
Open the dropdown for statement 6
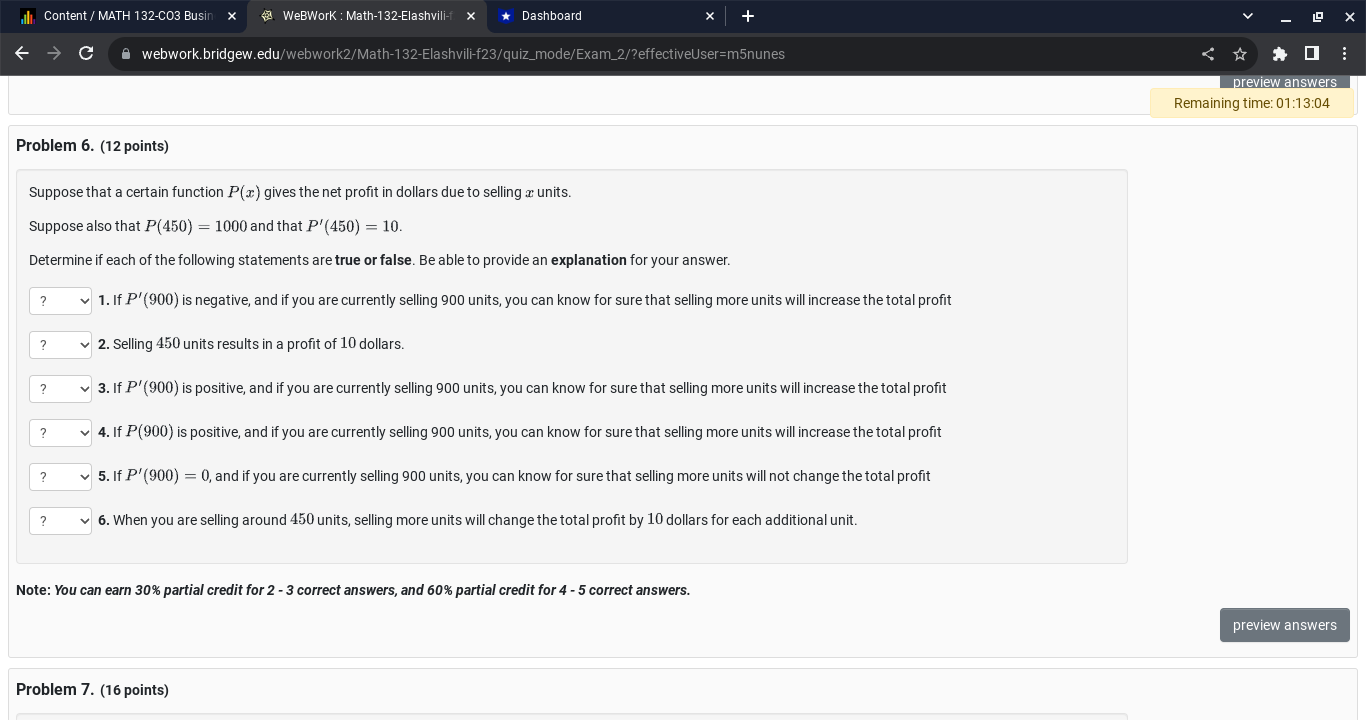click(x=60, y=520)
